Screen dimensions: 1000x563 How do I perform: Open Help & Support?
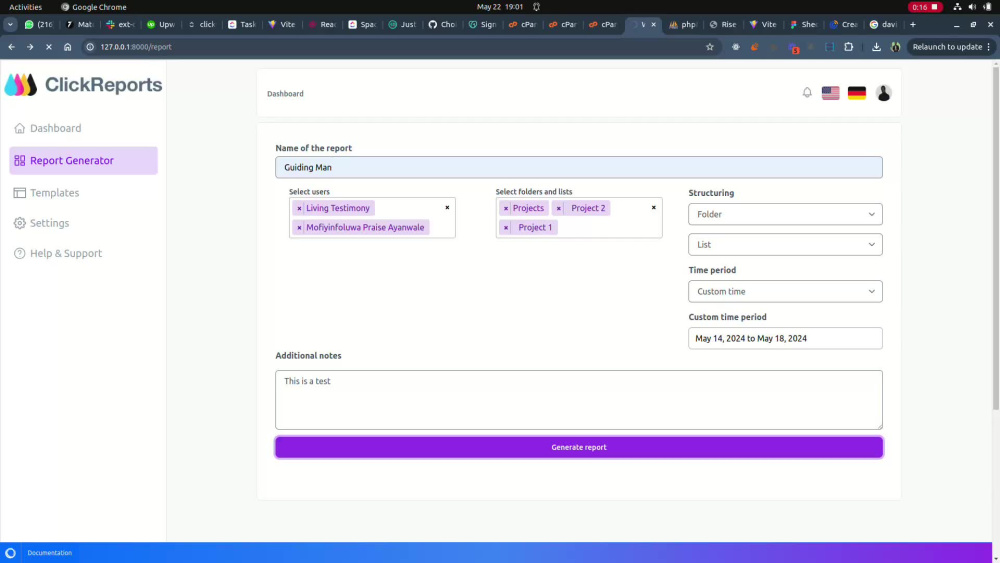(66, 253)
